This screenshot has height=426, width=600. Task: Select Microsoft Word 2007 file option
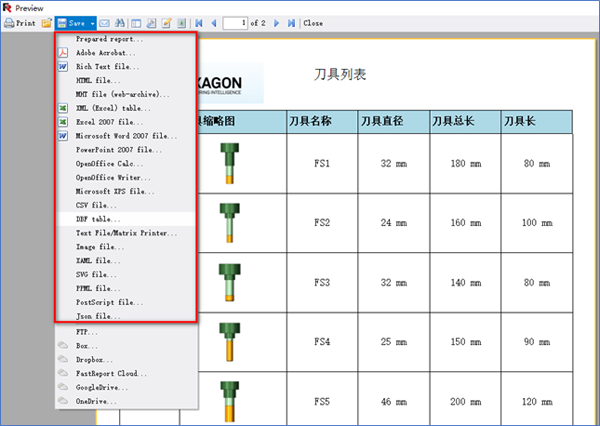point(125,135)
